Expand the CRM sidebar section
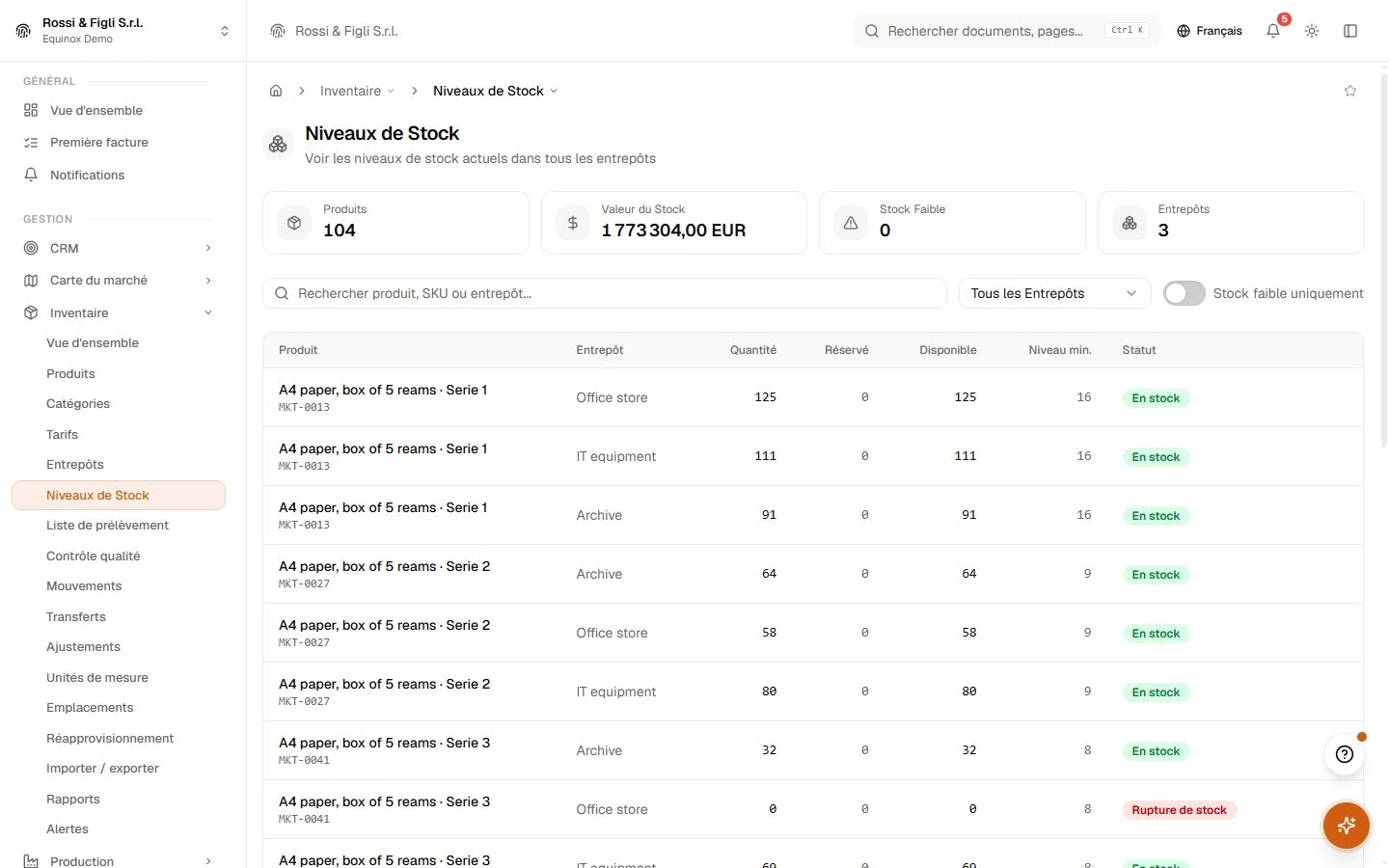The height and width of the screenshot is (868, 1389). pyautogui.click(x=208, y=248)
